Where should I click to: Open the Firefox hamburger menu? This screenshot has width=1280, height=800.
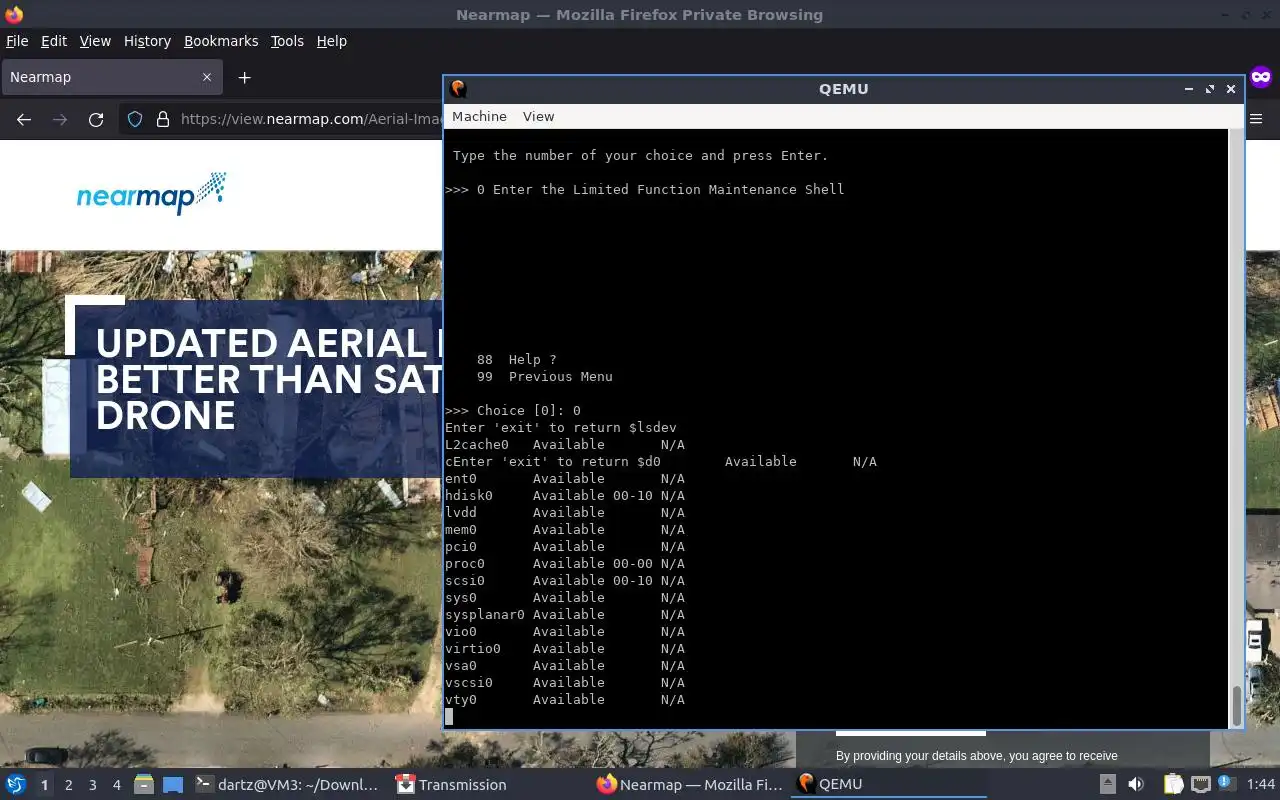click(x=1257, y=119)
